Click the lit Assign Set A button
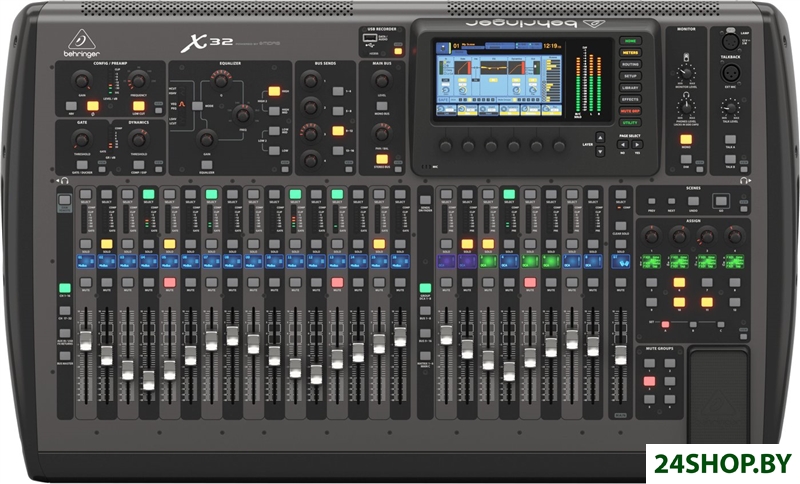This screenshot has width=800, height=484. 665,324
